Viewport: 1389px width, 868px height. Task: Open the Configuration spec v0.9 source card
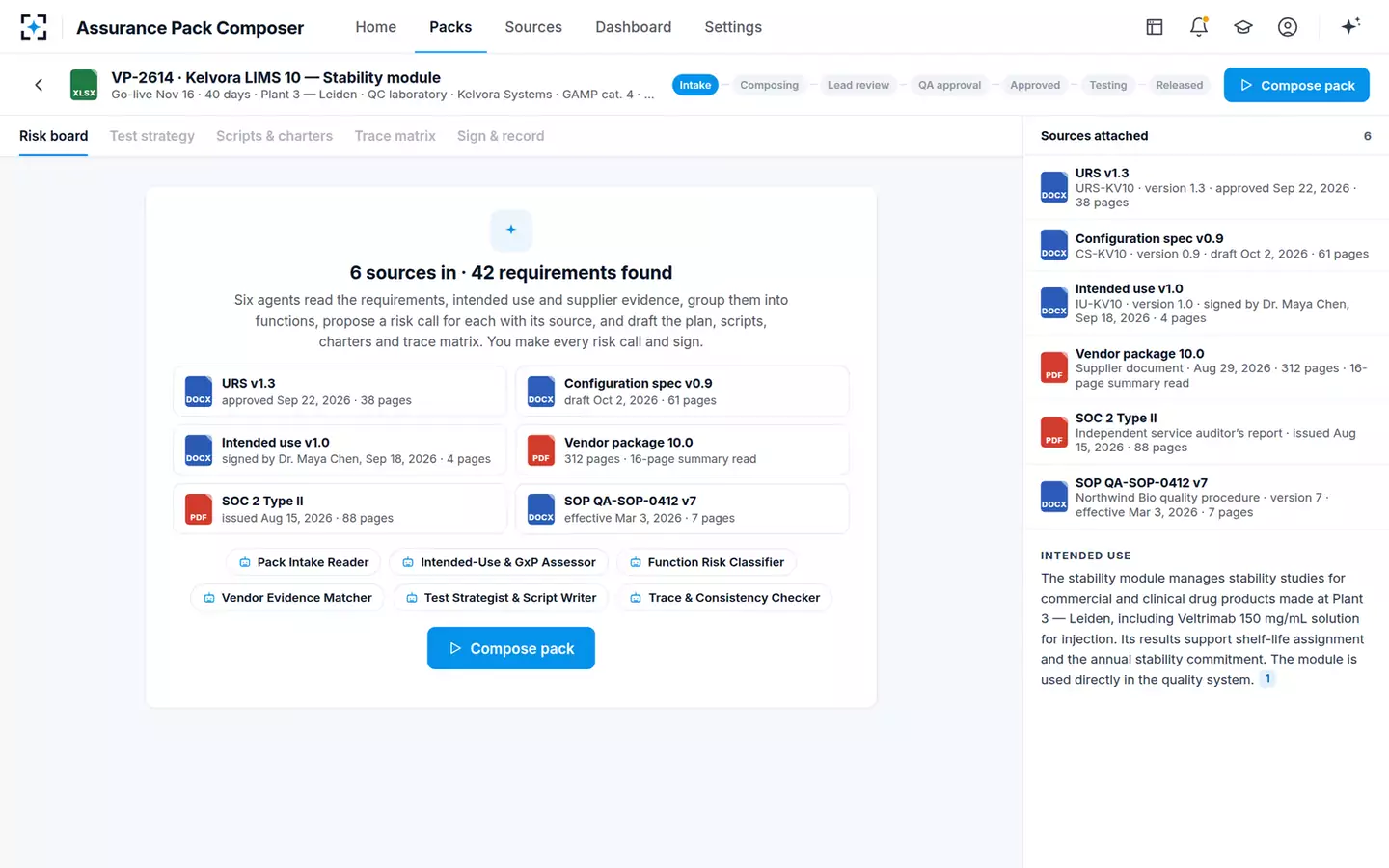[683, 392]
